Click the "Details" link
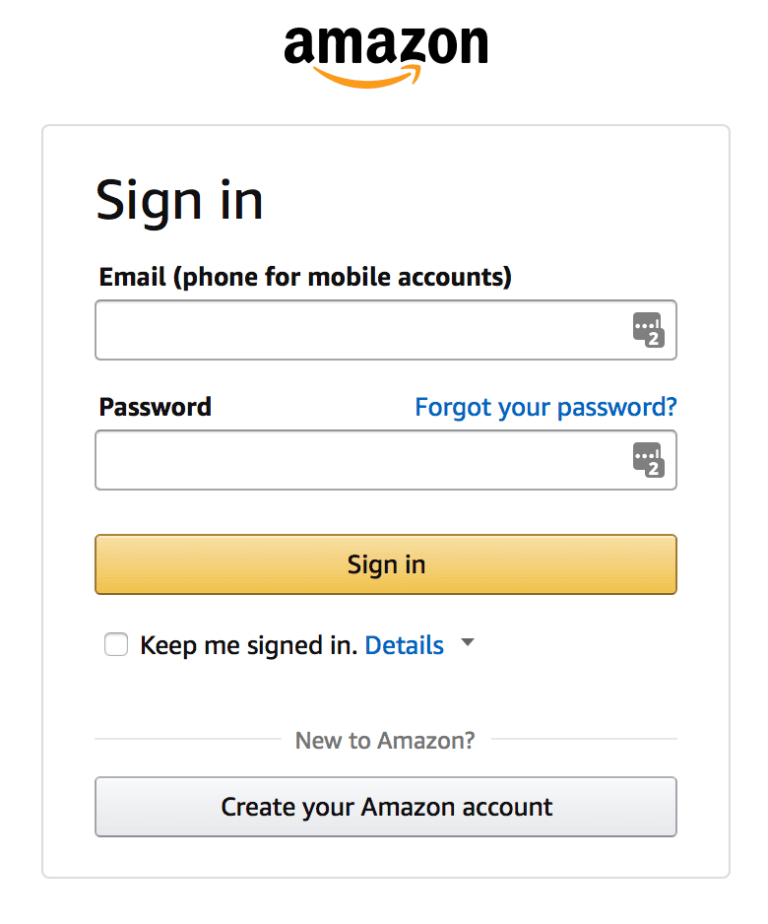This screenshot has width=768, height=924. (404, 645)
